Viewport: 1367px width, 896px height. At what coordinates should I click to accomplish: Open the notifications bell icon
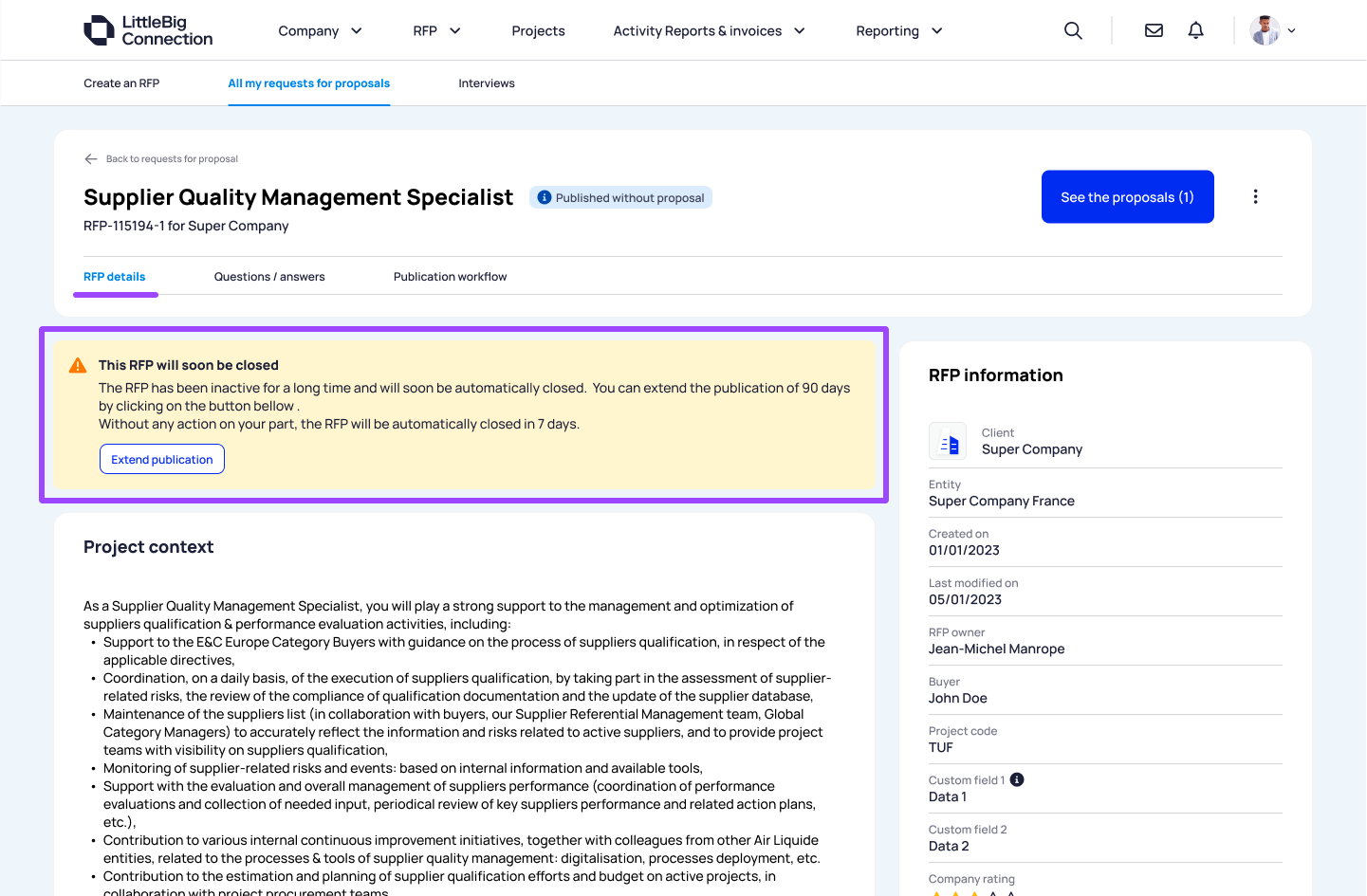[1195, 30]
